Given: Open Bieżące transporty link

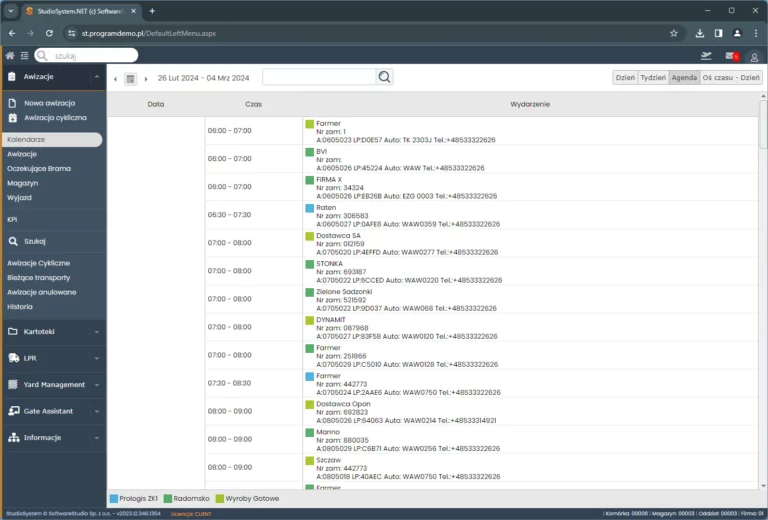Looking at the screenshot, I should [39, 277].
